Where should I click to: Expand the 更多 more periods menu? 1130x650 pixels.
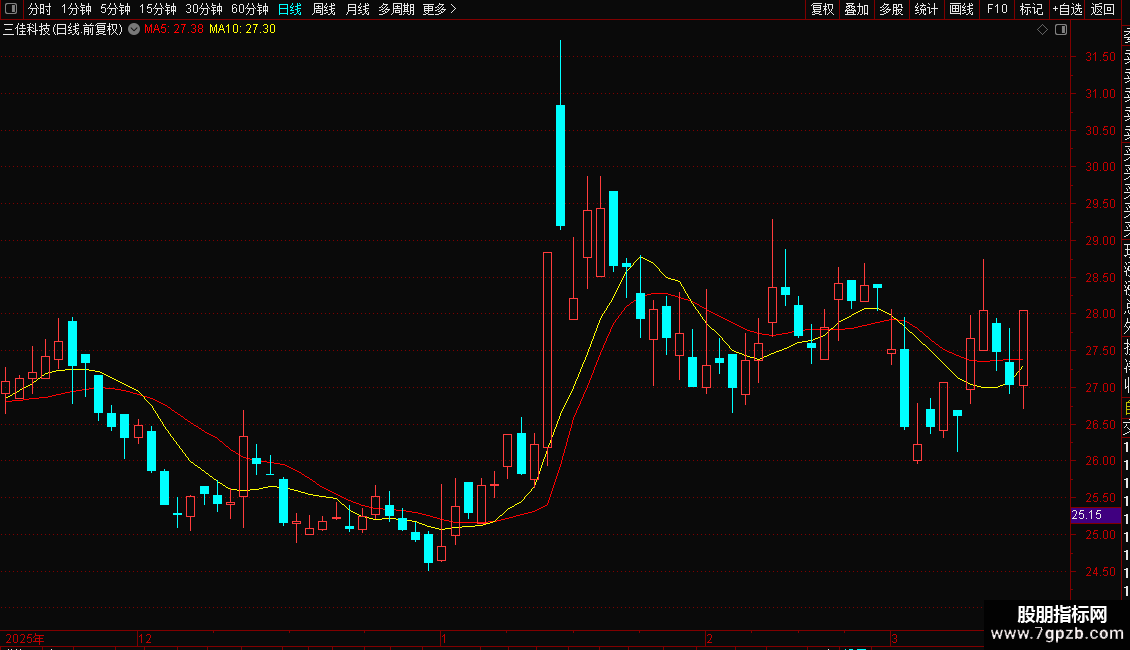(x=439, y=9)
